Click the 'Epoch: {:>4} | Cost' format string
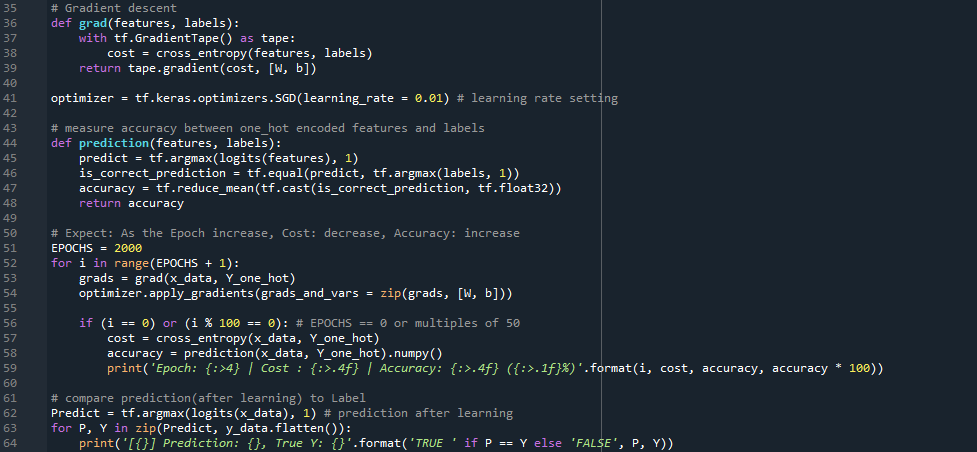Viewport: 977px width, 452px height. (220, 368)
